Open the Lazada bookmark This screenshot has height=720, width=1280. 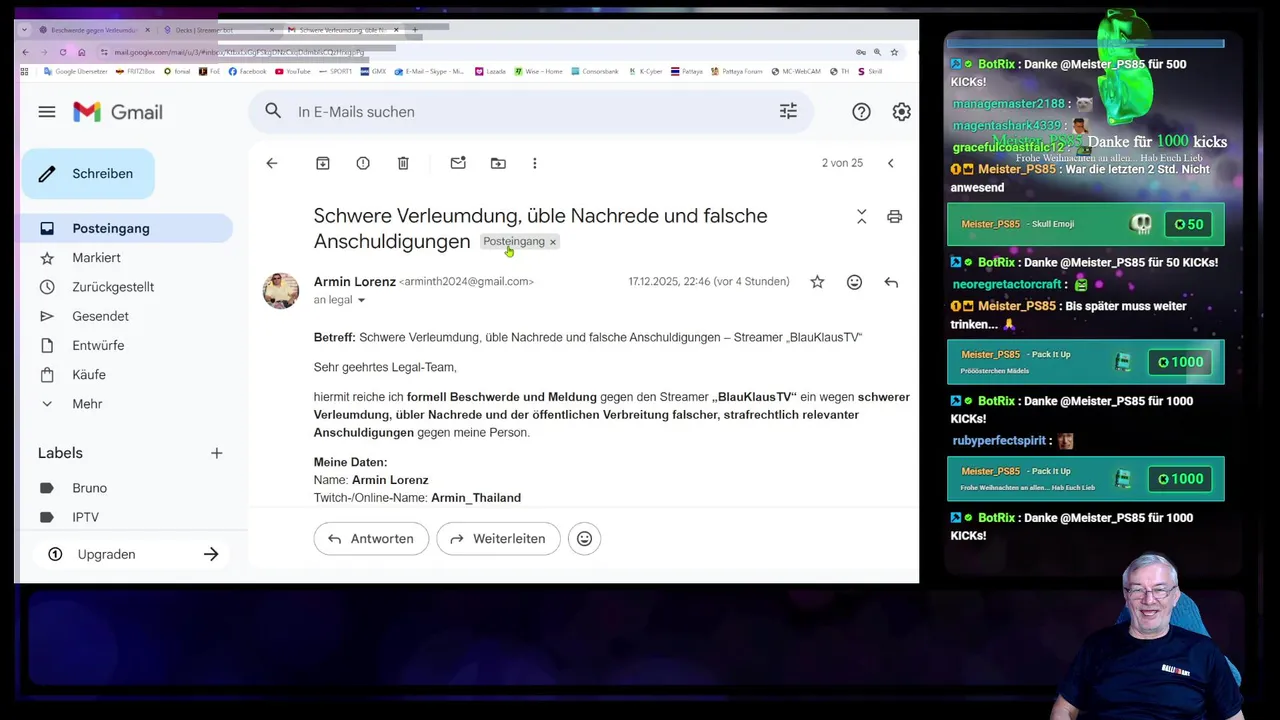[492, 72]
